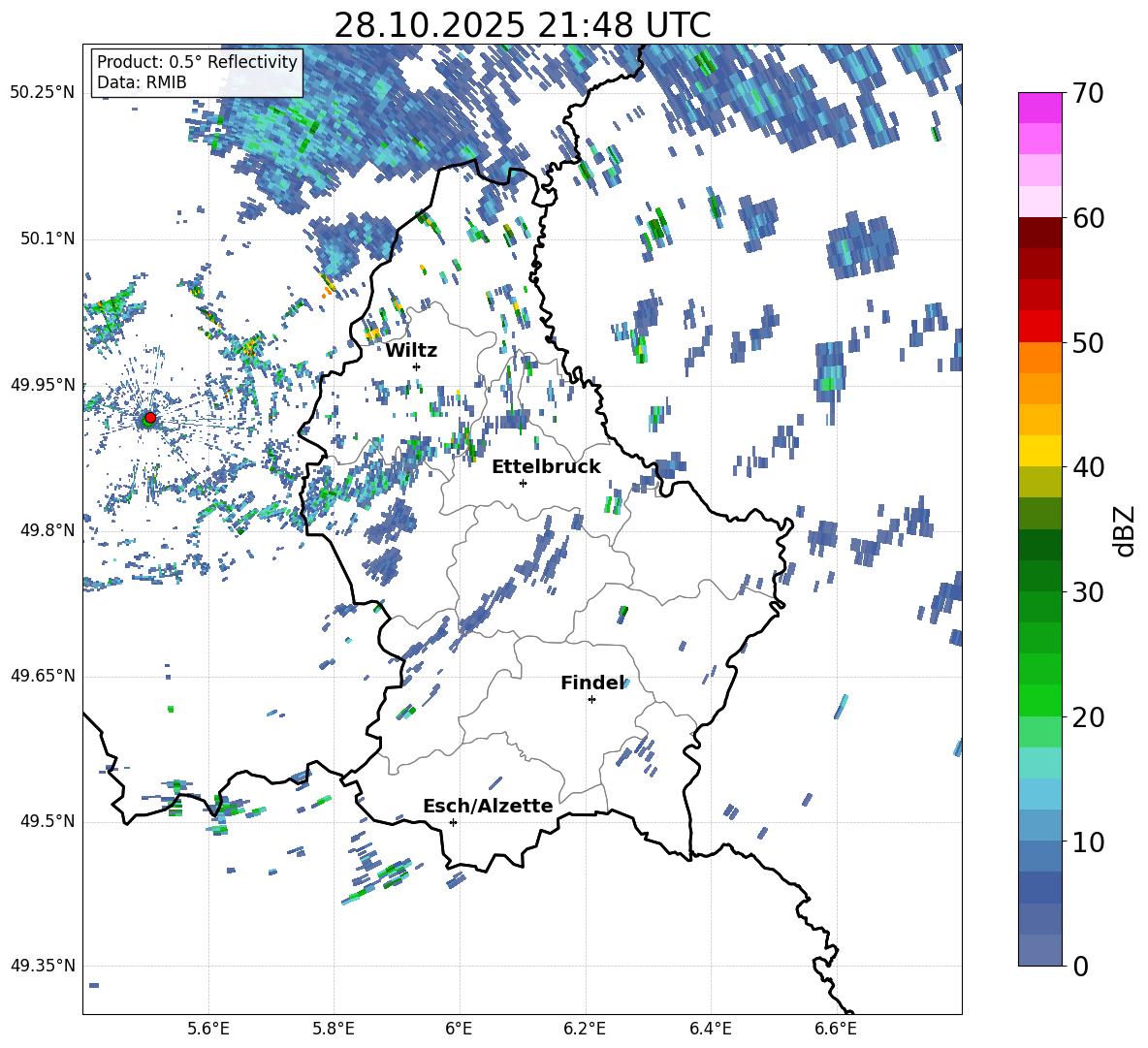The width and height of the screenshot is (1148, 1048).
Task: Click the title "28.10.2025 21:48 UTC"
Action: tap(522, 25)
